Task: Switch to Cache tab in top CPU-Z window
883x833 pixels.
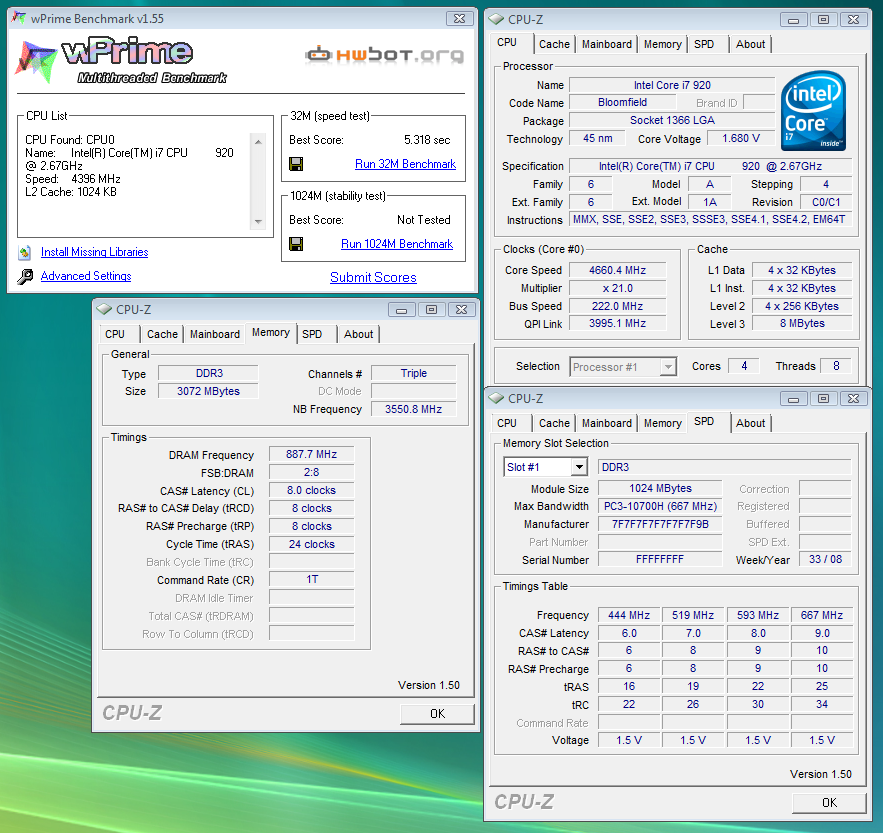Action: coord(554,44)
